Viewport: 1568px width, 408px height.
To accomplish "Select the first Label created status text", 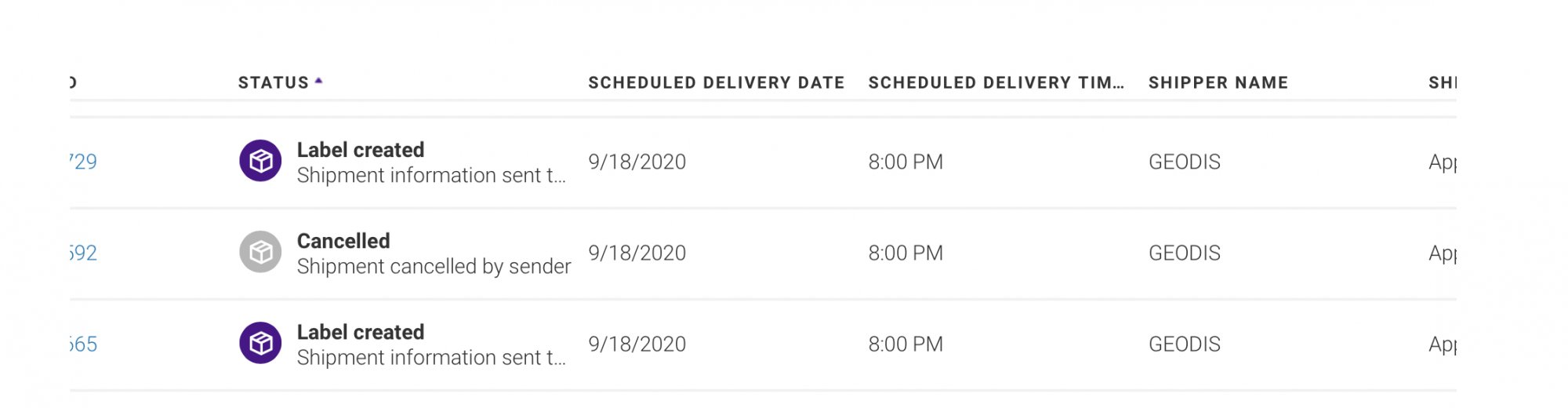I will tap(361, 150).
